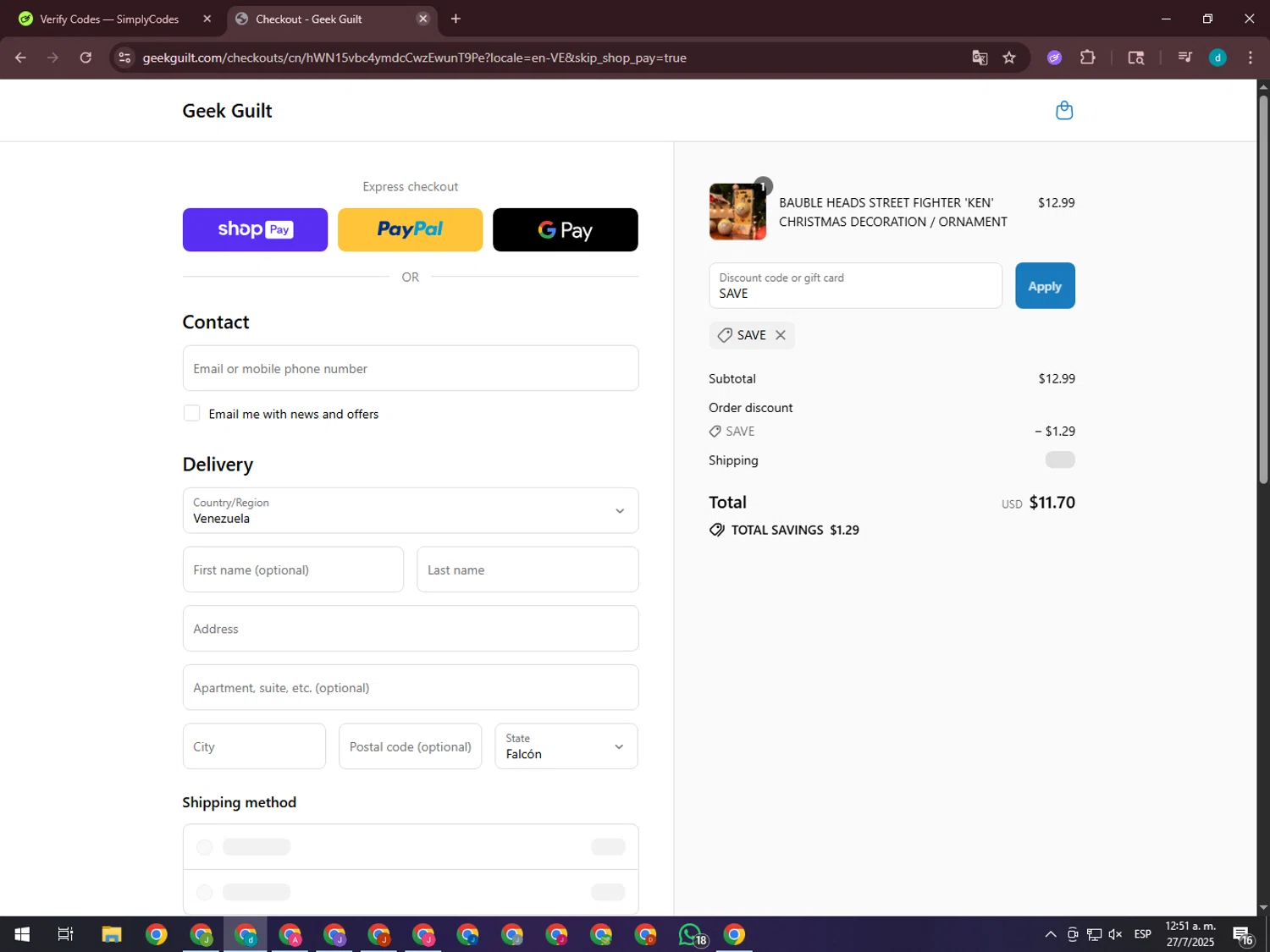
Task: Open the Country/Region dropdown
Action: [411, 510]
